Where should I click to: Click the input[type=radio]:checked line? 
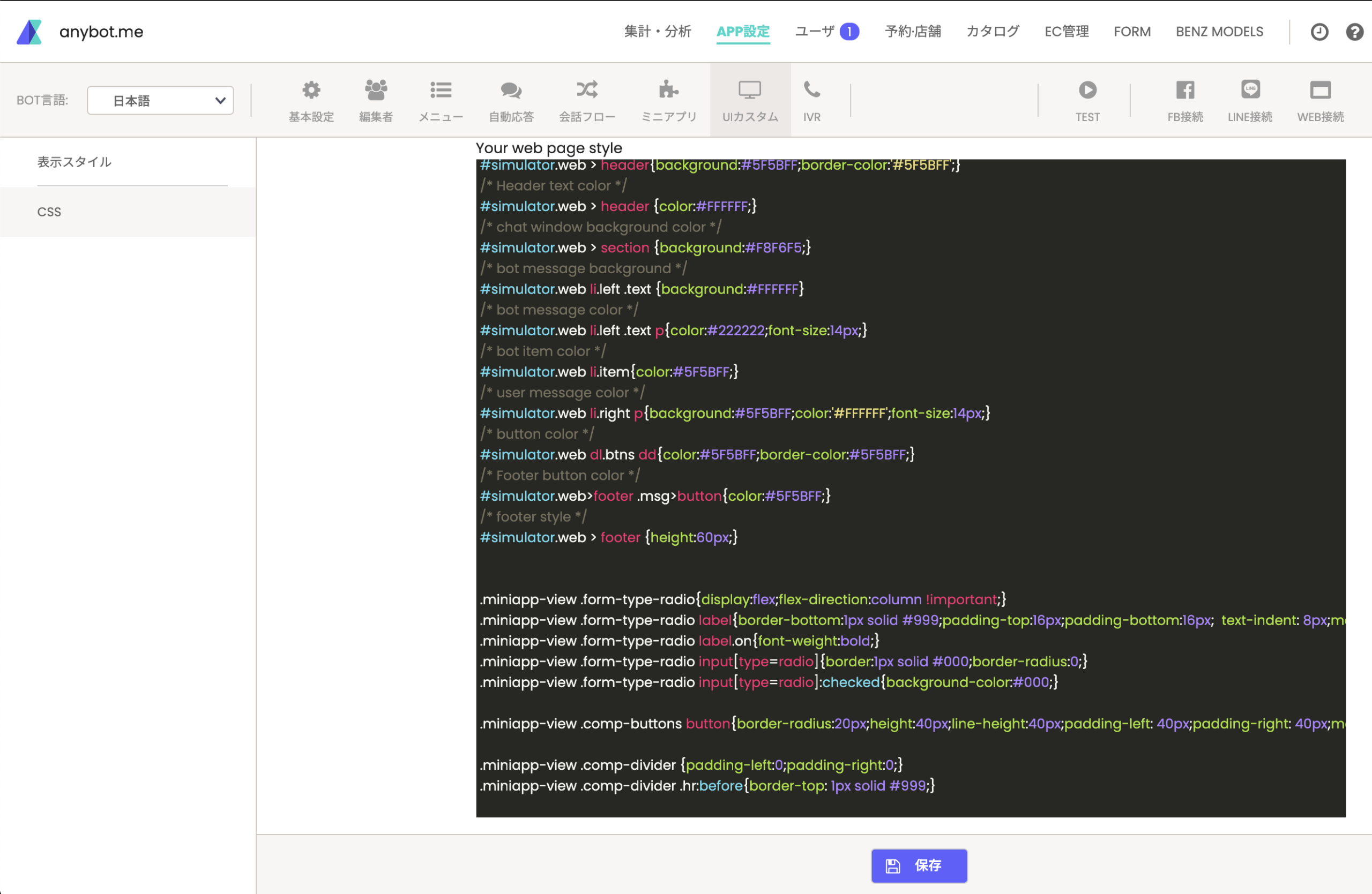click(x=769, y=682)
